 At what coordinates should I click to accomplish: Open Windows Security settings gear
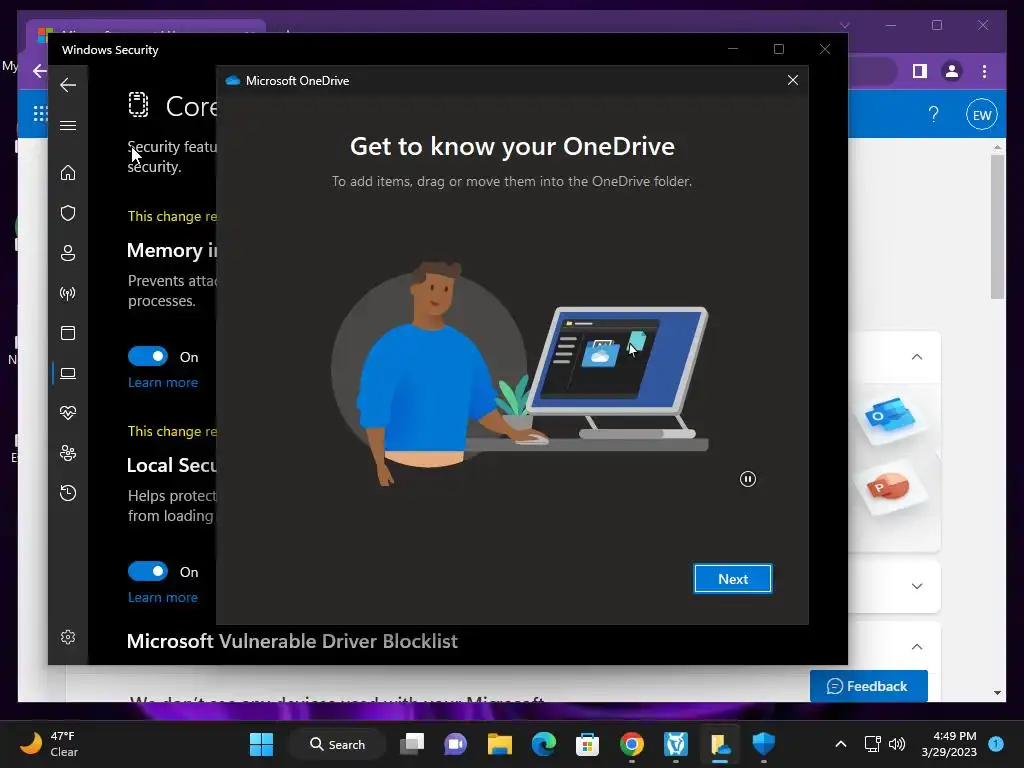(x=68, y=637)
